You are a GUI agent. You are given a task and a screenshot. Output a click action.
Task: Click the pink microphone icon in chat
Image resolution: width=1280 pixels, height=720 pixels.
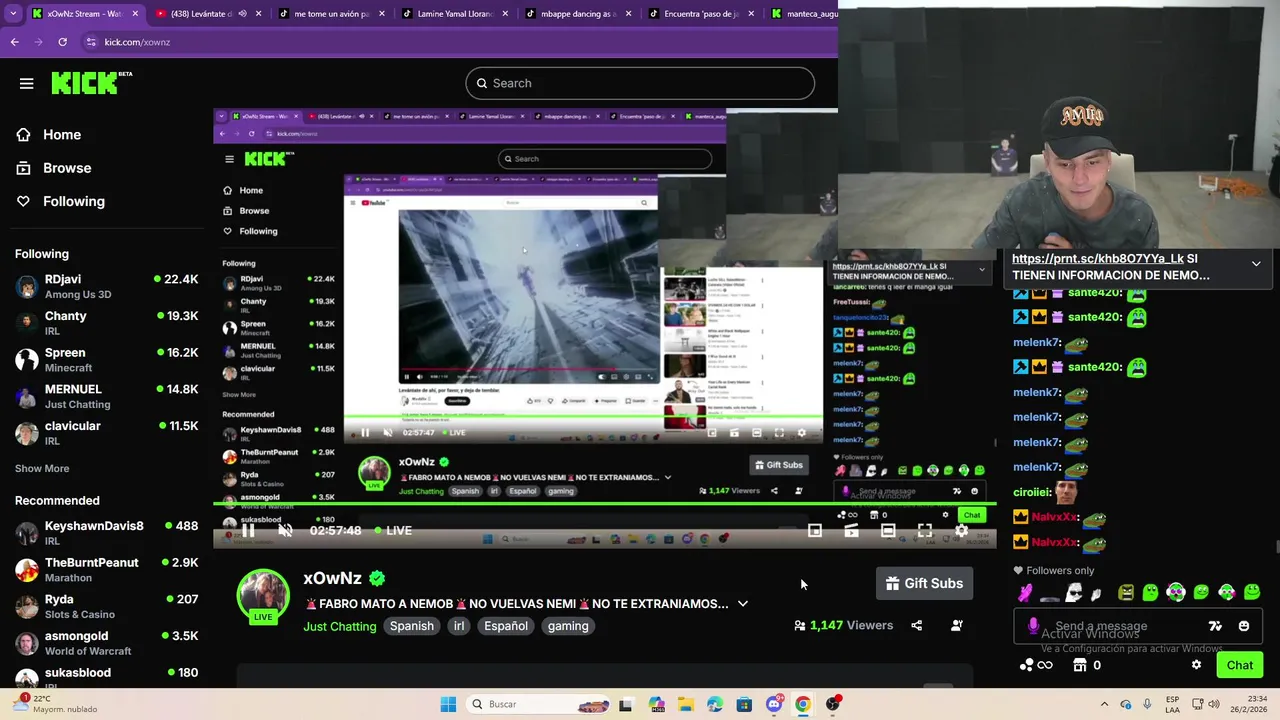pyautogui.click(x=1033, y=626)
